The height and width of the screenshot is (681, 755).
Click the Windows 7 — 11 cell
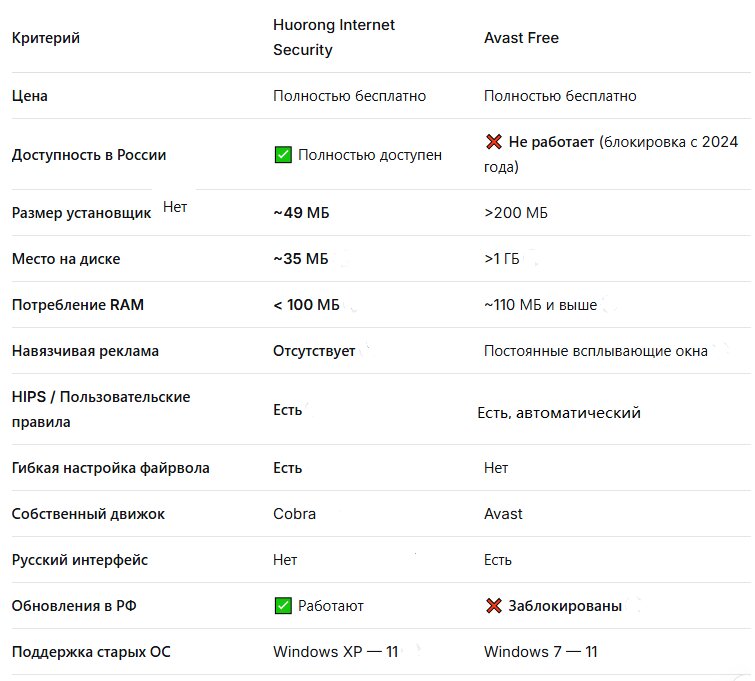pos(541,651)
